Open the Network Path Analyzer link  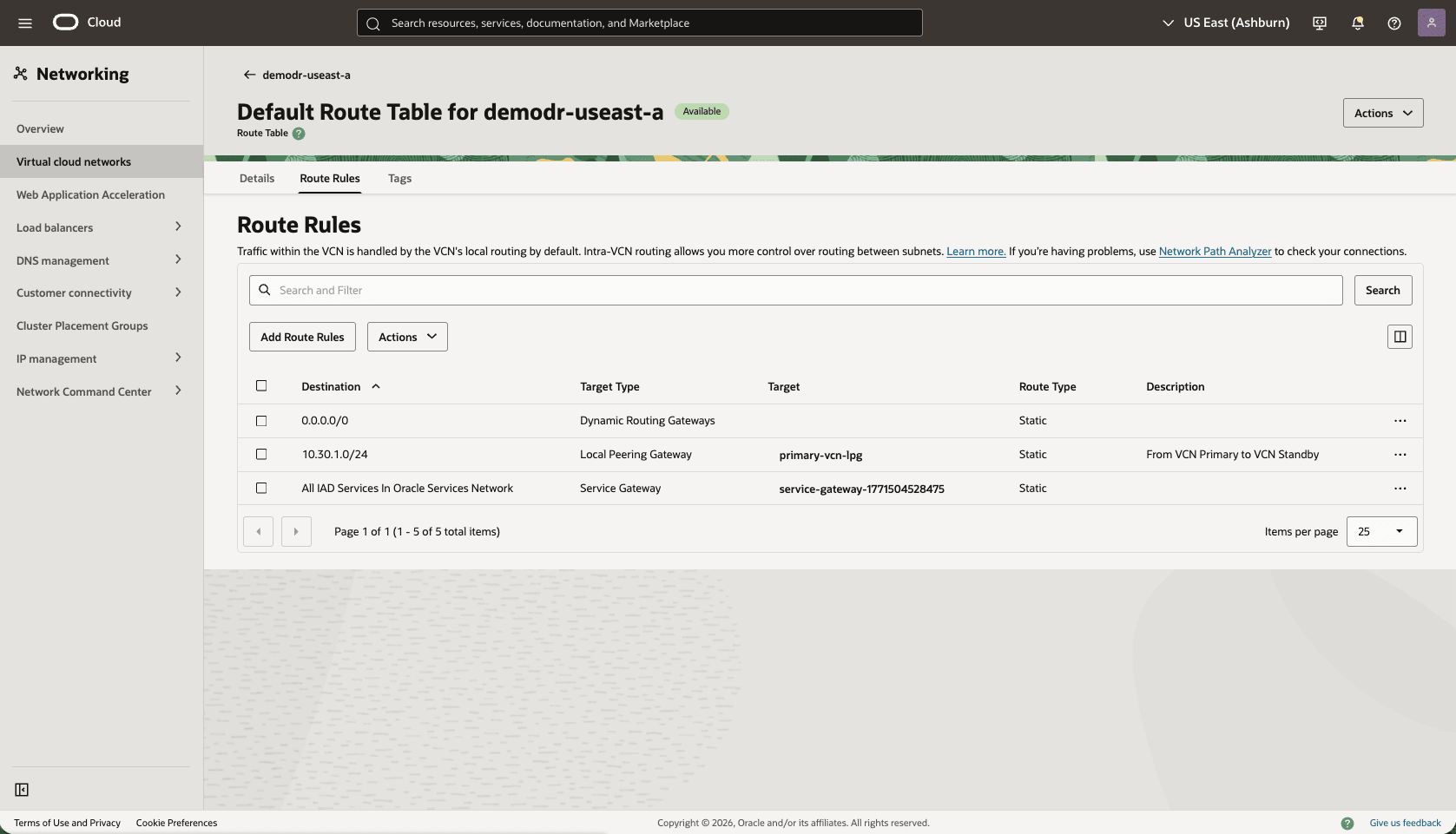pyautogui.click(x=1215, y=251)
